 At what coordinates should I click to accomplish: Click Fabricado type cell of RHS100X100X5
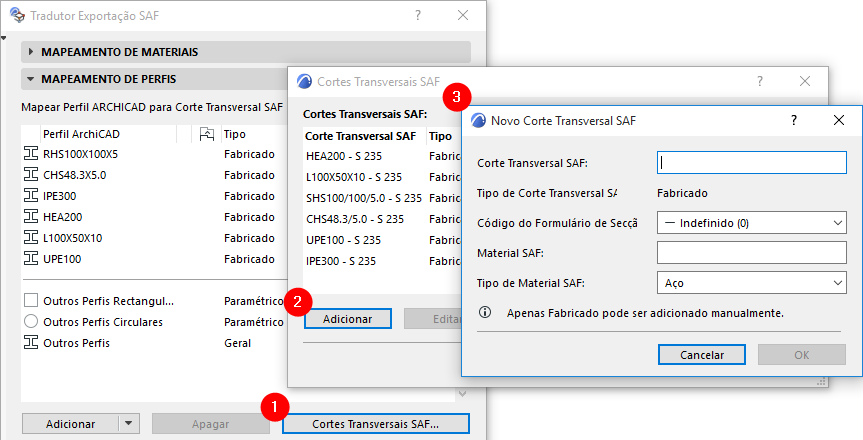click(x=249, y=154)
